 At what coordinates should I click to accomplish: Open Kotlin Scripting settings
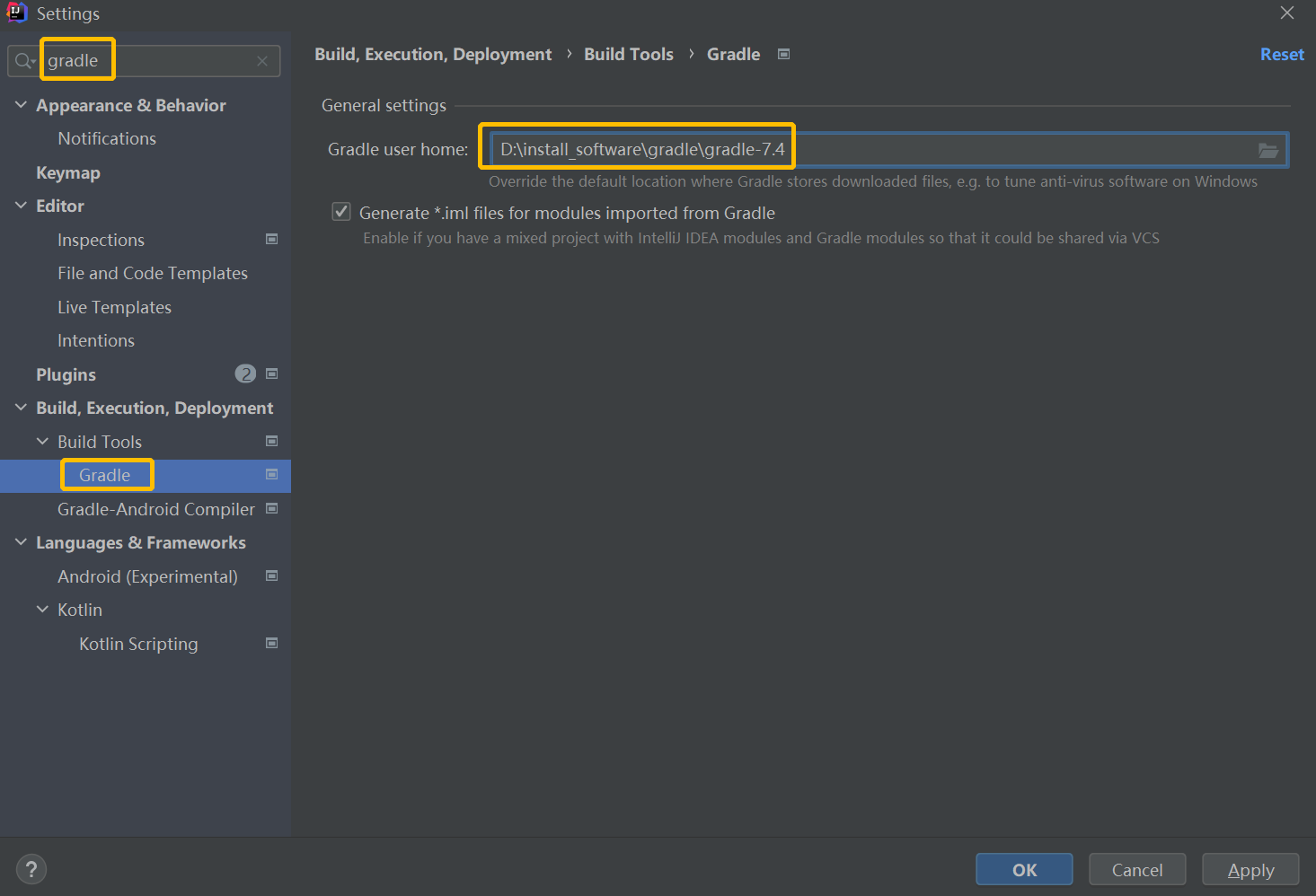[138, 644]
